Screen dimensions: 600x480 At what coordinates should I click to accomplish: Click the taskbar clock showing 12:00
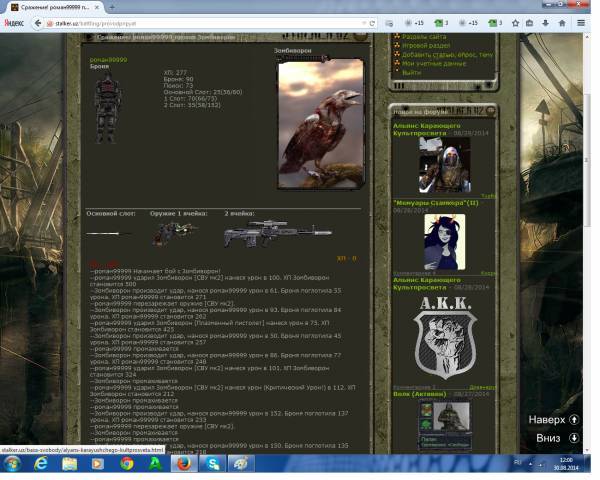tap(566, 464)
